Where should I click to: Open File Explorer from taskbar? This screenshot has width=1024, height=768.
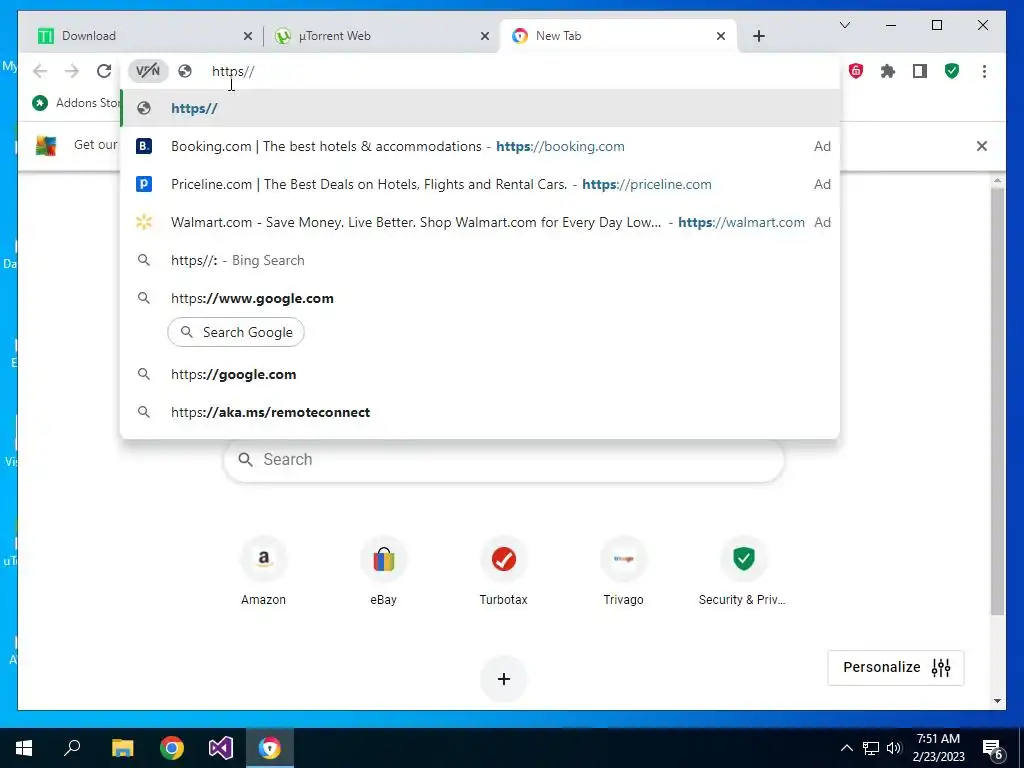[x=122, y=748]
